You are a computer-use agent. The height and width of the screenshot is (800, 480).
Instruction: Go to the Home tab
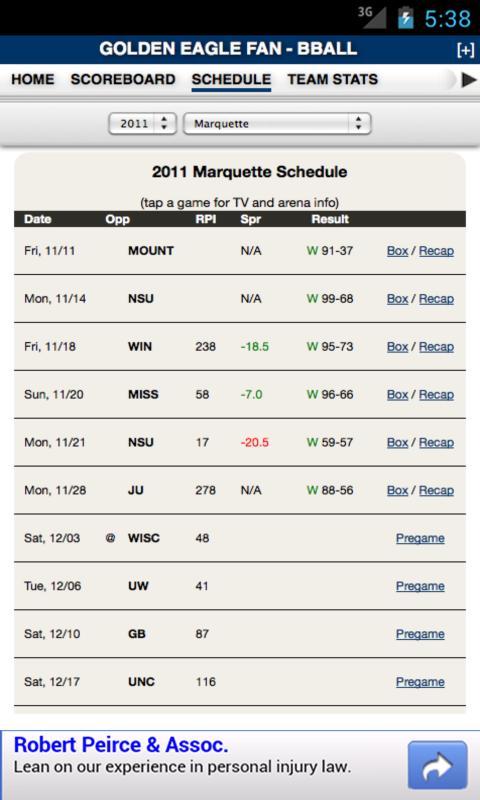pyautogui.click(x=33, y=80)
